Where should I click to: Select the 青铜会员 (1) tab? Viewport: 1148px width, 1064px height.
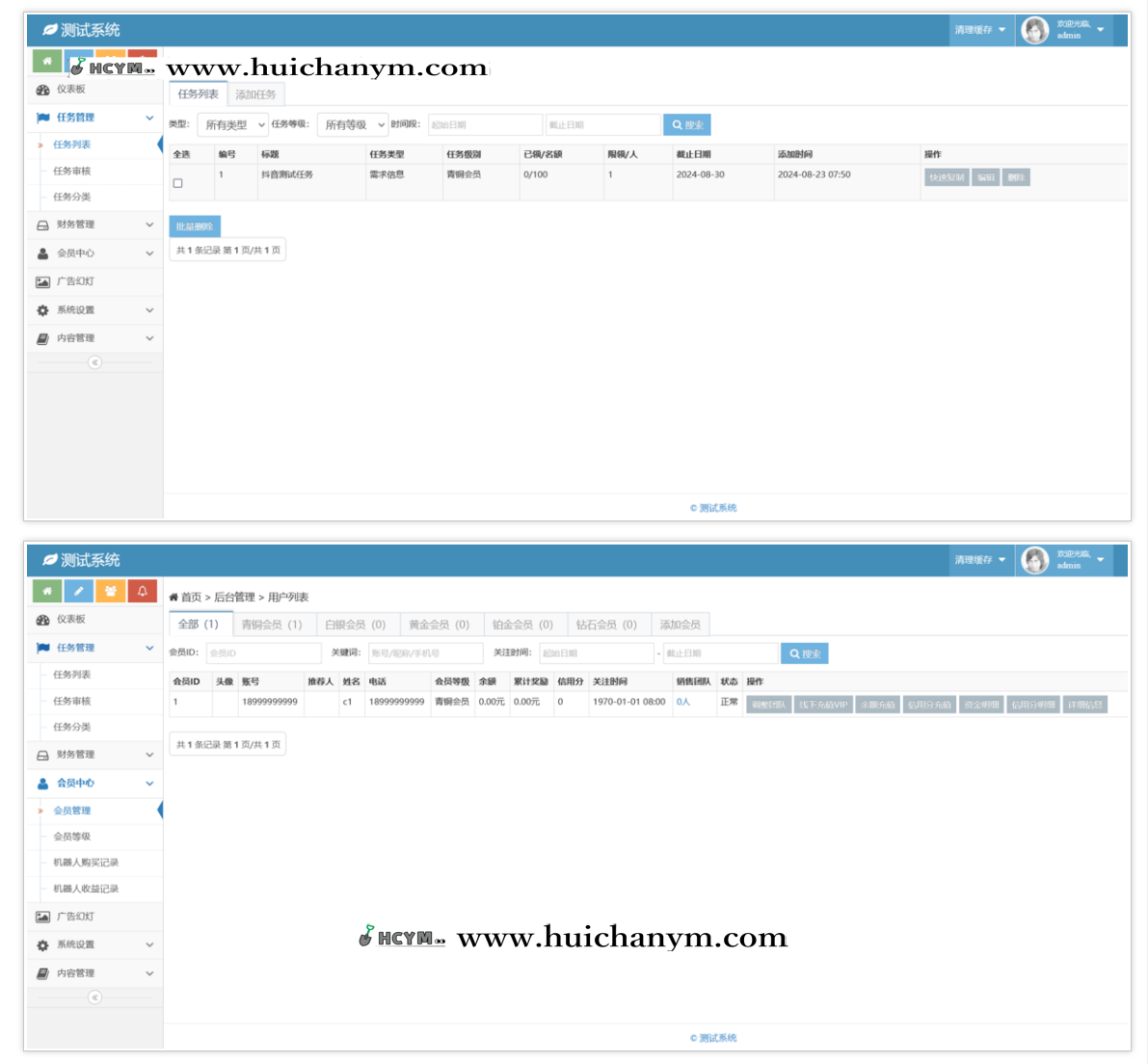click(272, 625)
